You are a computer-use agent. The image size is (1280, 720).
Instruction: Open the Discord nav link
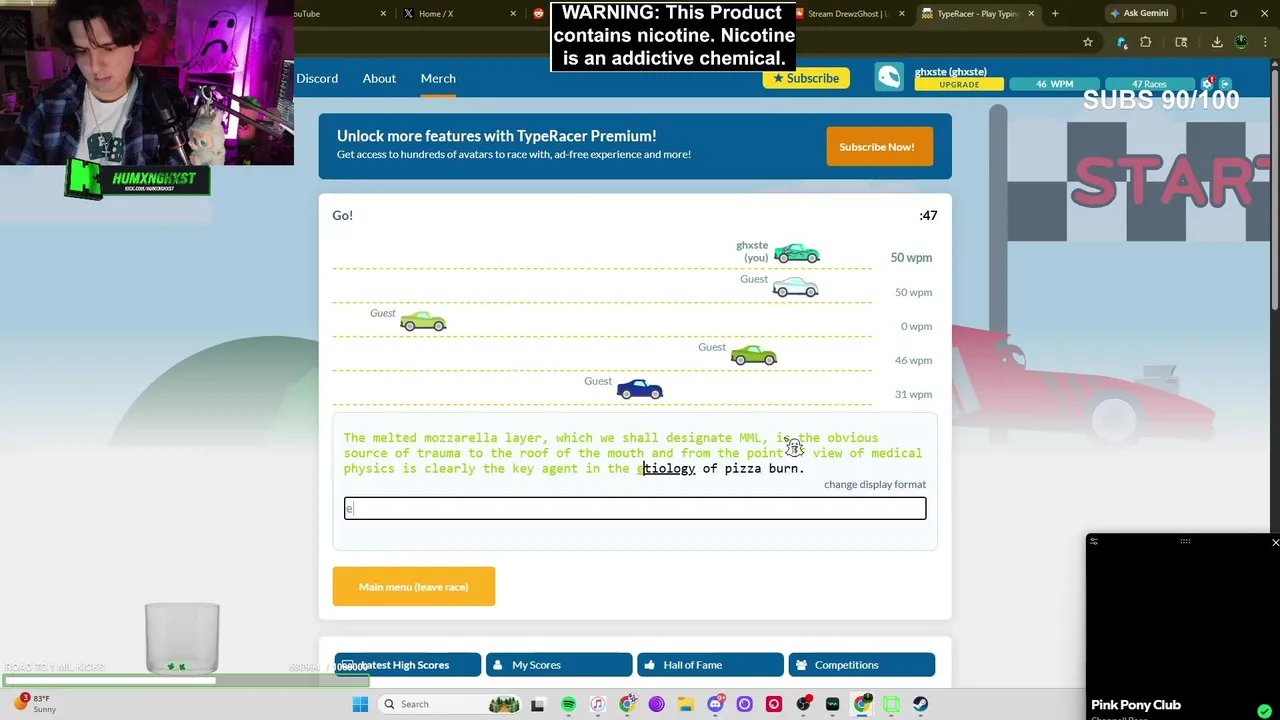coord(317,78)
